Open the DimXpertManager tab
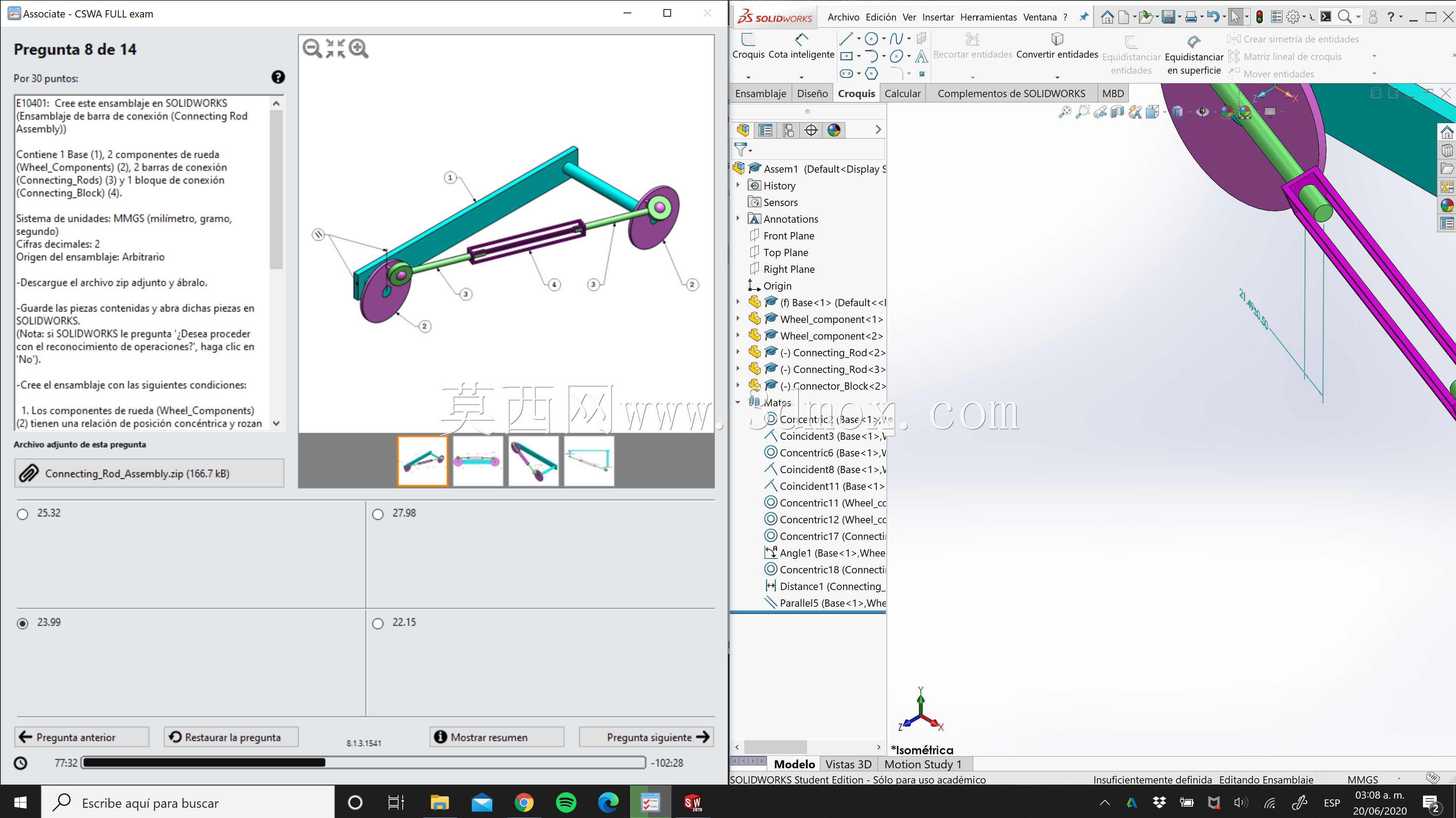Viewport: 1456px width, 818px height. click(811, 131)
